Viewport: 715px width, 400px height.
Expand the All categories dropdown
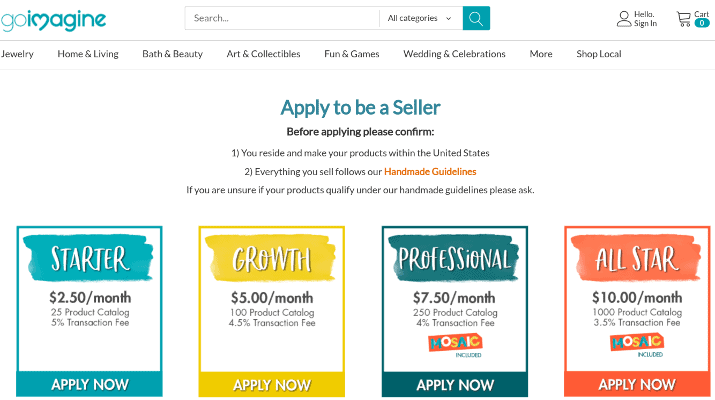tap(420, 18)
